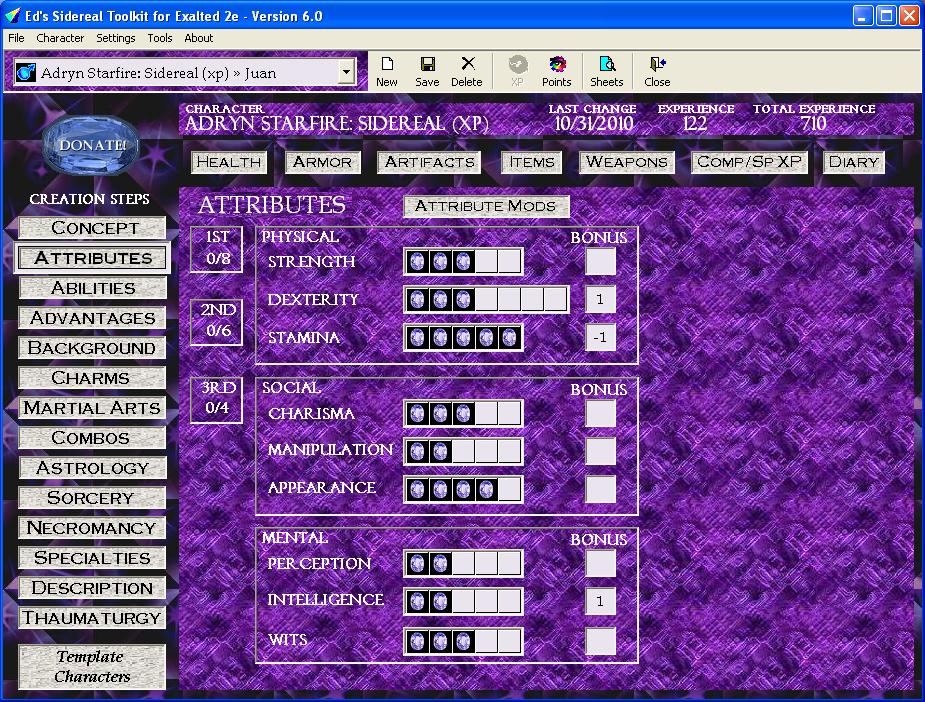Image resolution: width=925 pixels, height=702 pixels.
Task: Set Appearance to its fifth dot
Action: pos(509,490)
